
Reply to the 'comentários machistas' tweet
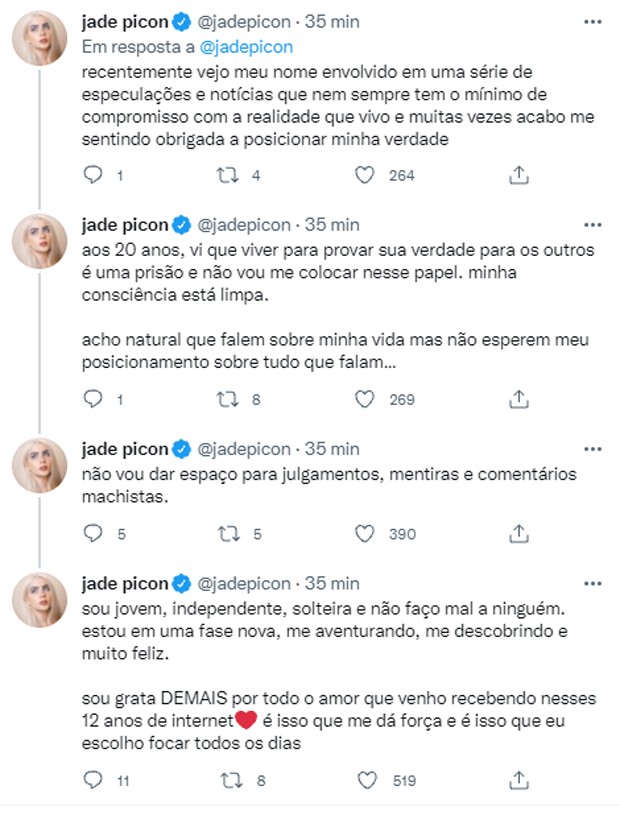[92, 533]
